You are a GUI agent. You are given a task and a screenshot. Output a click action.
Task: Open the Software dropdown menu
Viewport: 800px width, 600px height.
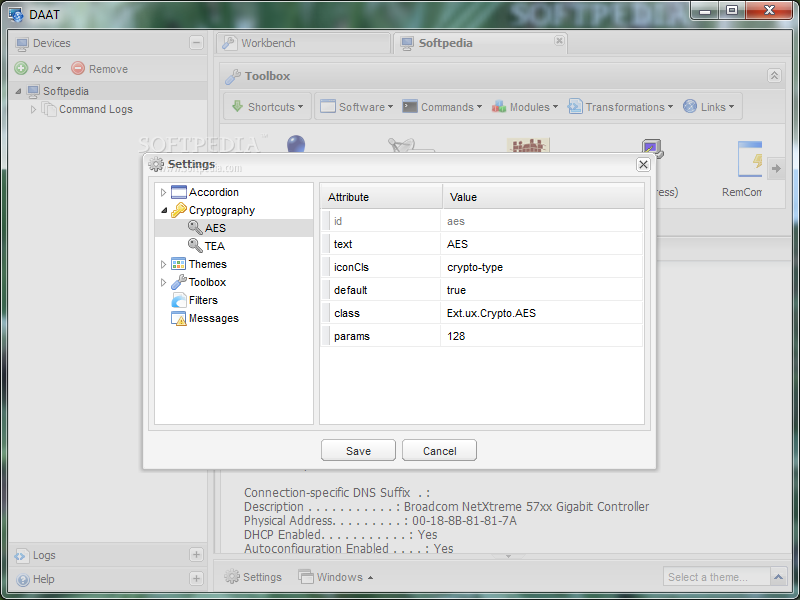click(357, 107)
